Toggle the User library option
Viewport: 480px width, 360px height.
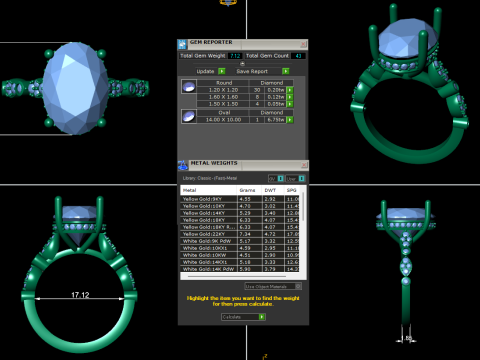(x=295, y=179)
